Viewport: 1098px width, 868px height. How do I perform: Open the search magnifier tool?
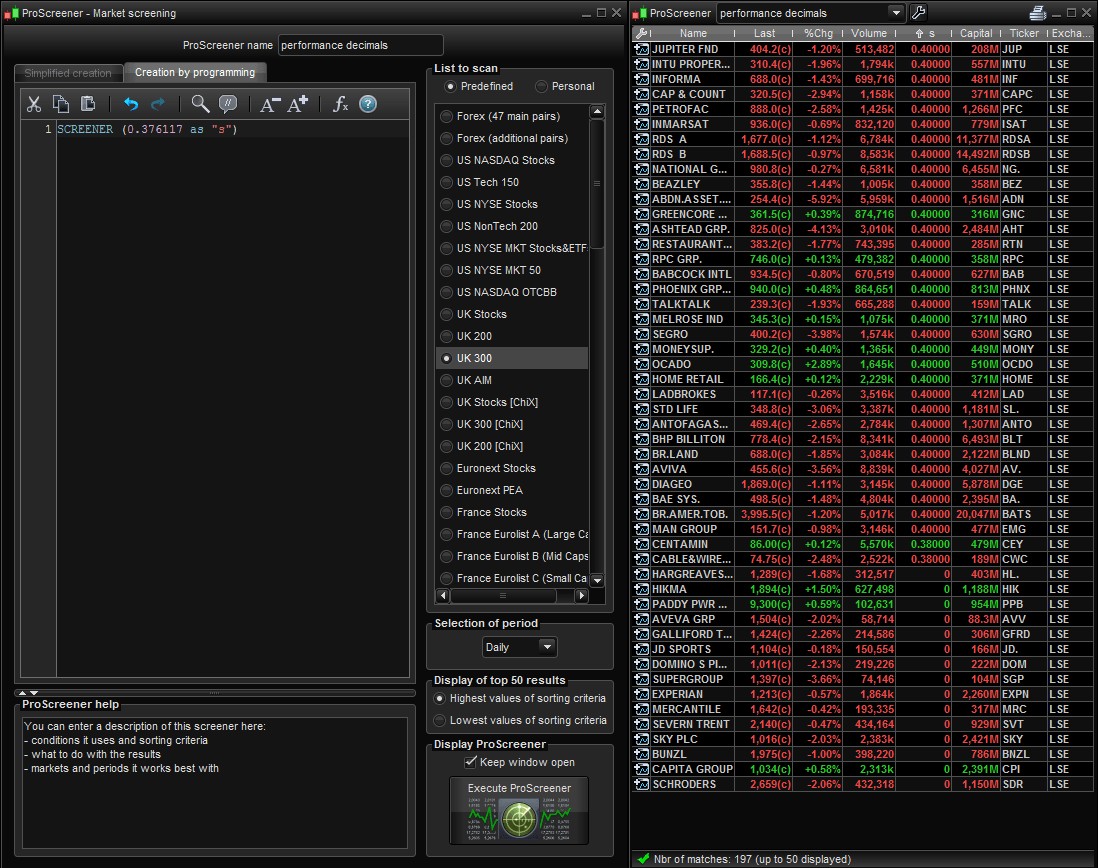click(x=200, y=104)
